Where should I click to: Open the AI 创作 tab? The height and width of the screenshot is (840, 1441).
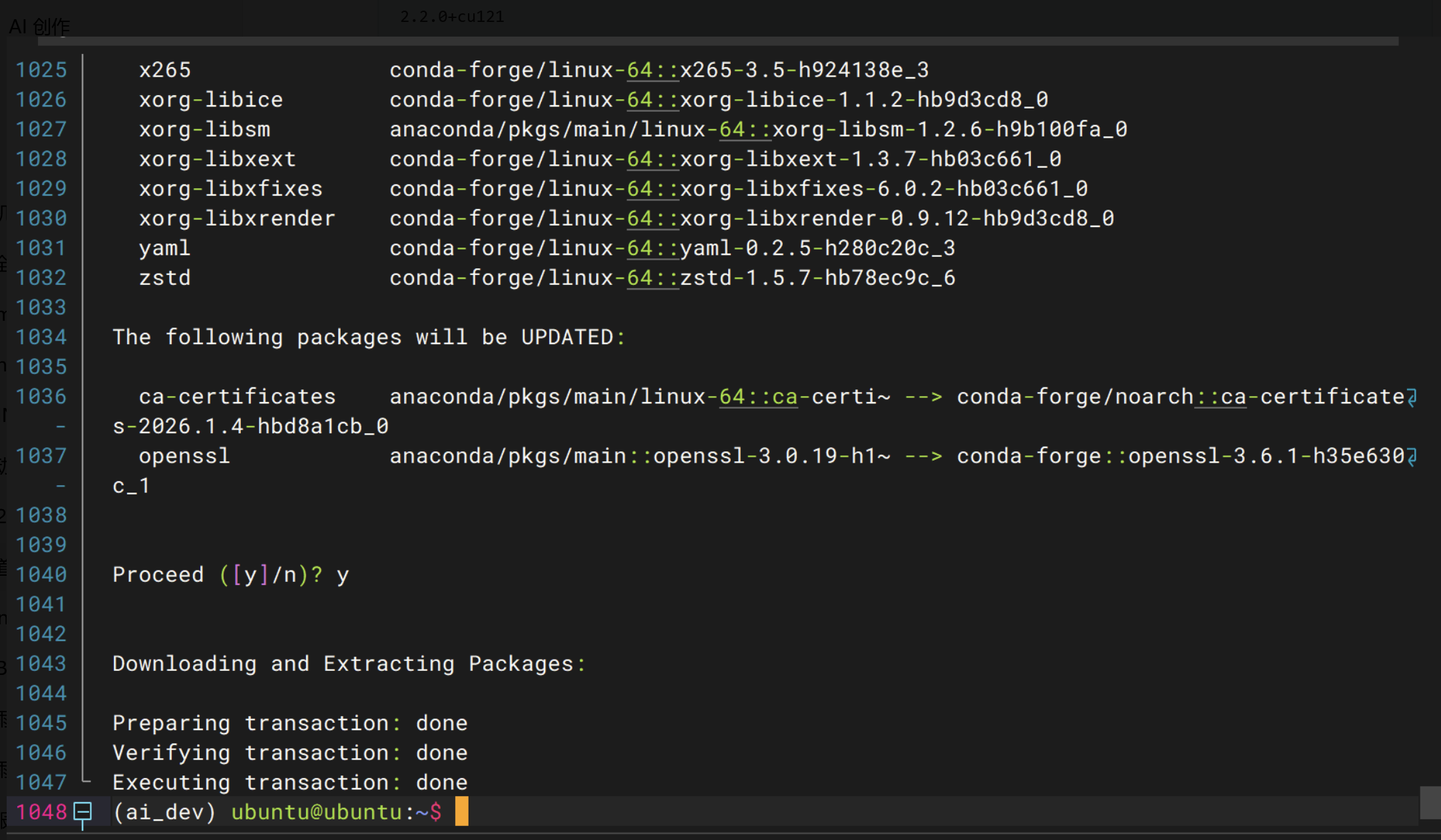(40, 27)
